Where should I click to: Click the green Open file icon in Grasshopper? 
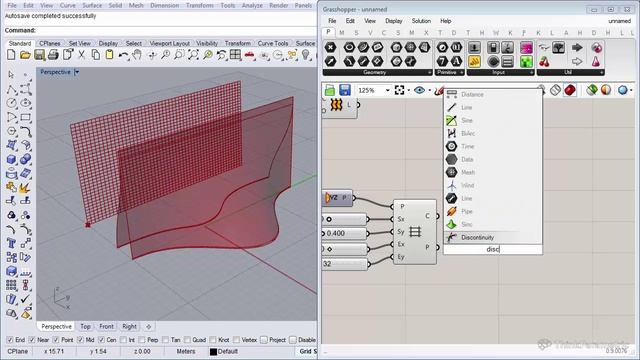(330, 90)
